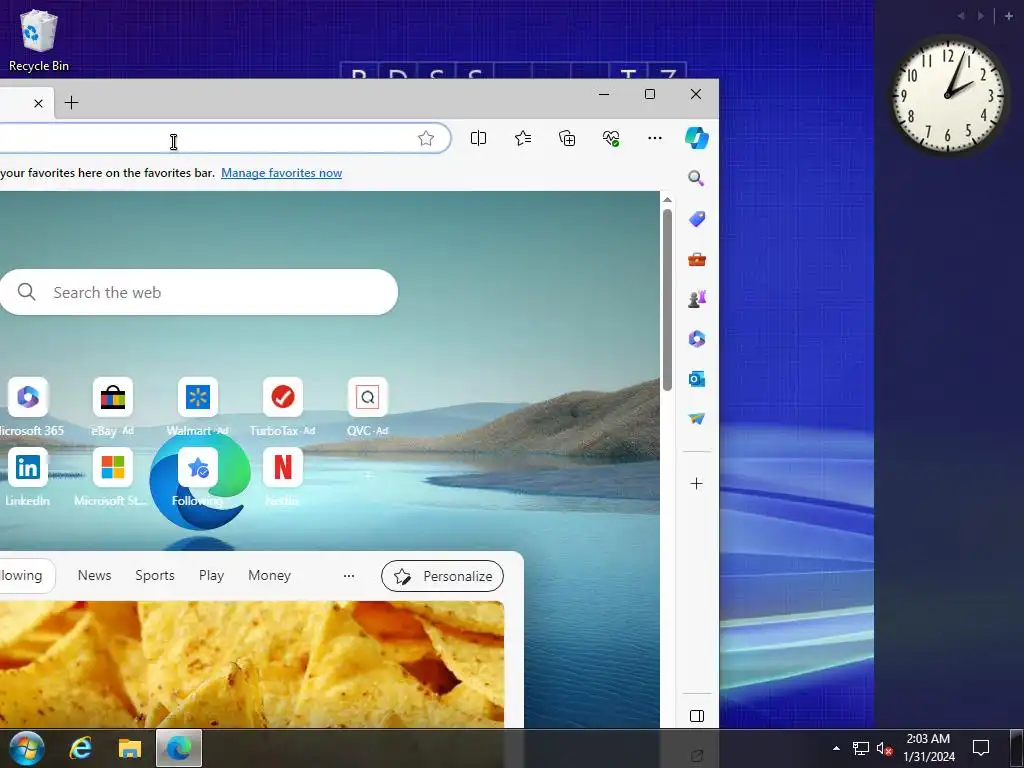Viewport: 1024px width, 768px height.
Task: Open the sidebar Search magnifier icon
Action: coord(696,178)
